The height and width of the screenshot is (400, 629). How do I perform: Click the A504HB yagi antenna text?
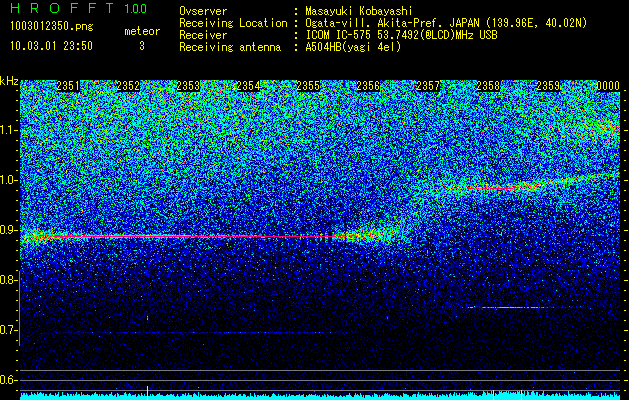tap(353, 47)
